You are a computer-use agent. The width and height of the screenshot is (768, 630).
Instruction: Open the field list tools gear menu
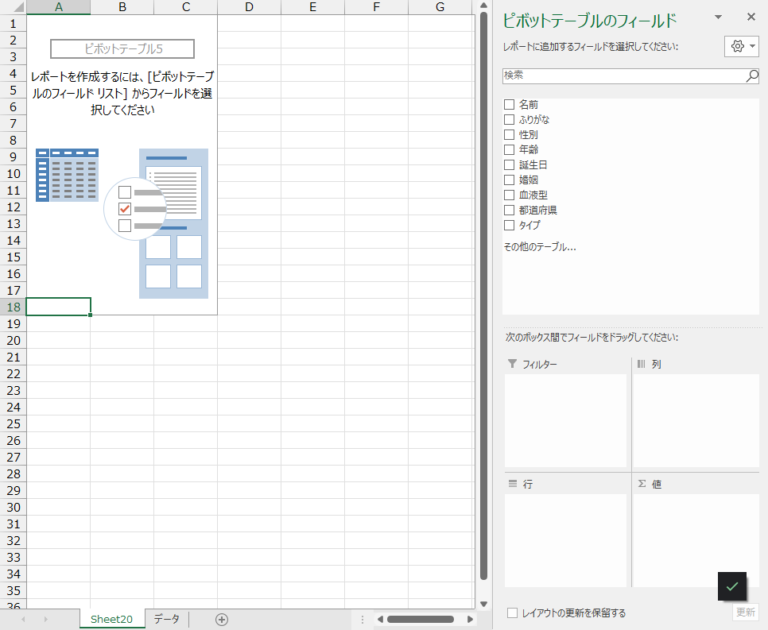740,47
